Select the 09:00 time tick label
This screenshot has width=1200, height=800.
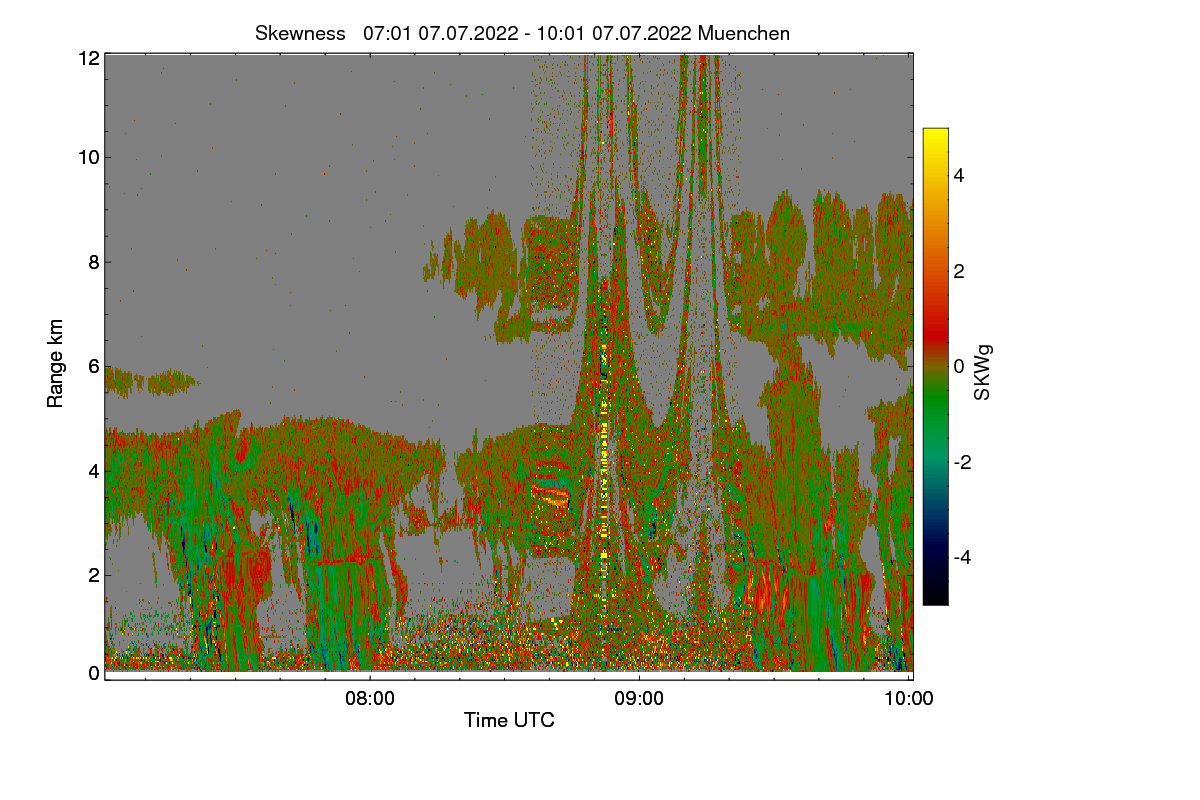[x=640, y=699]
